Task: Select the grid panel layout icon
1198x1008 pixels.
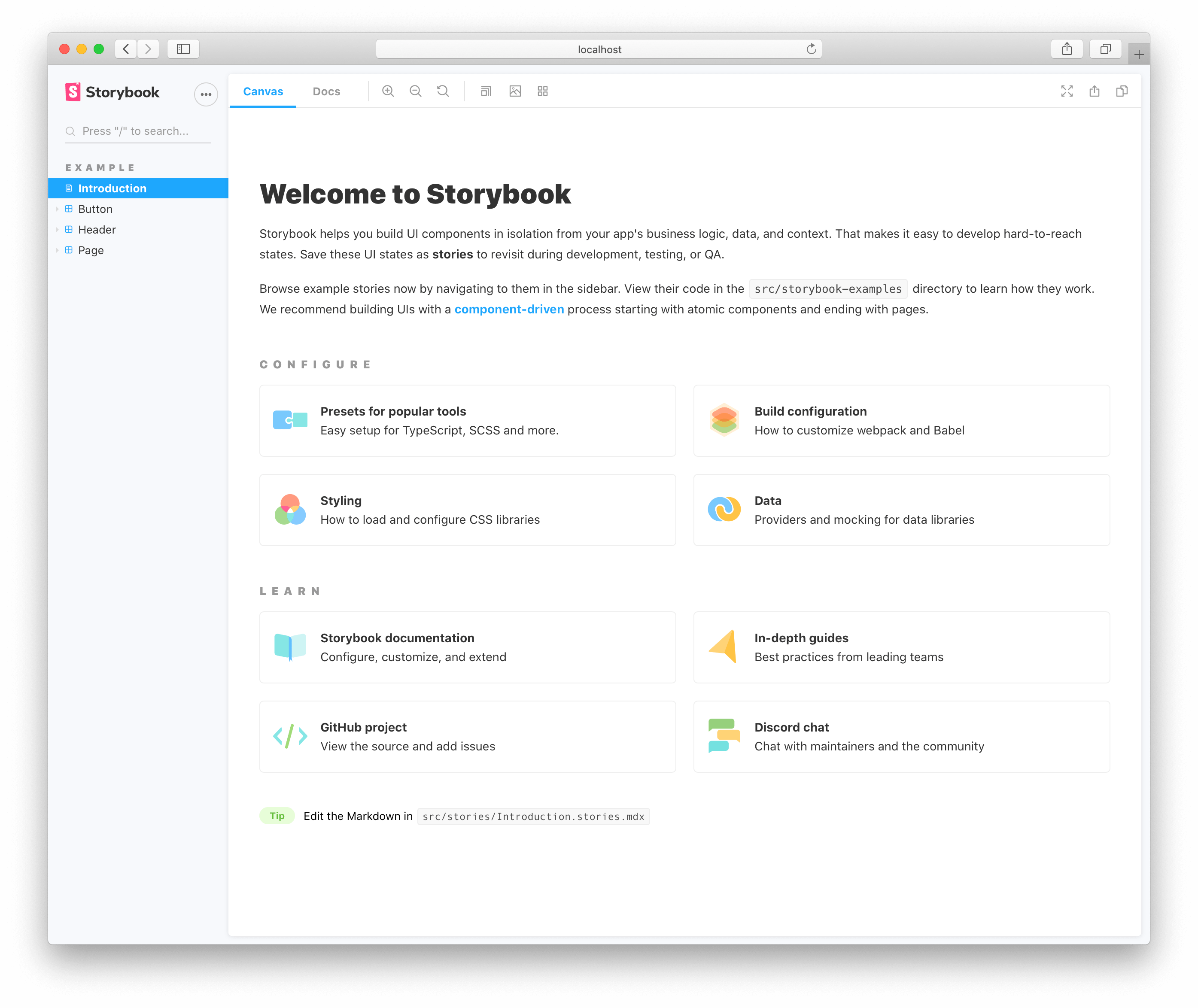Action: point(543,91)
